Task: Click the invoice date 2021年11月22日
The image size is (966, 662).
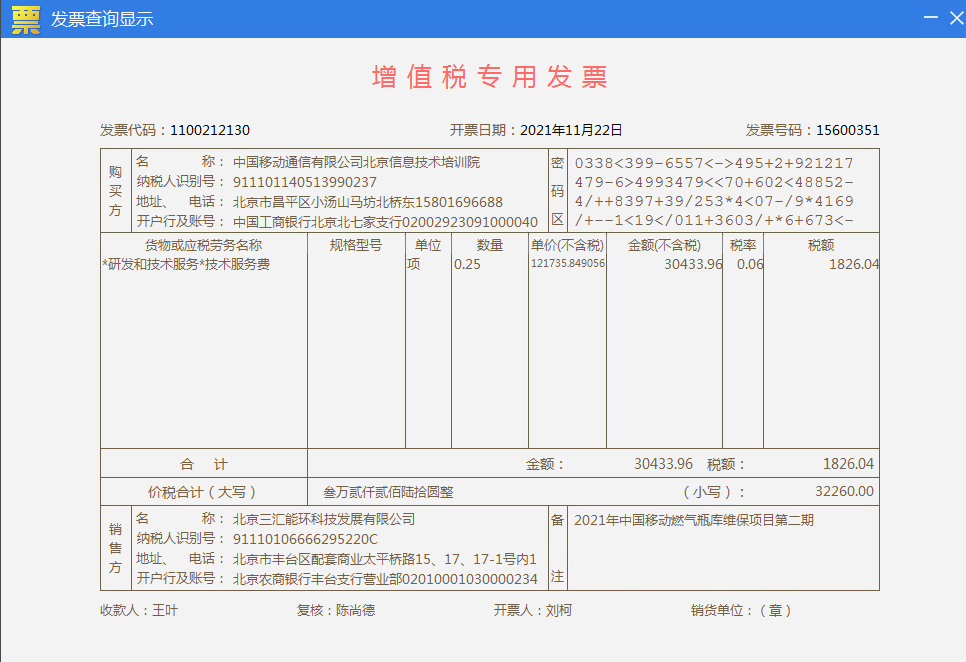Action: (571, 130)
